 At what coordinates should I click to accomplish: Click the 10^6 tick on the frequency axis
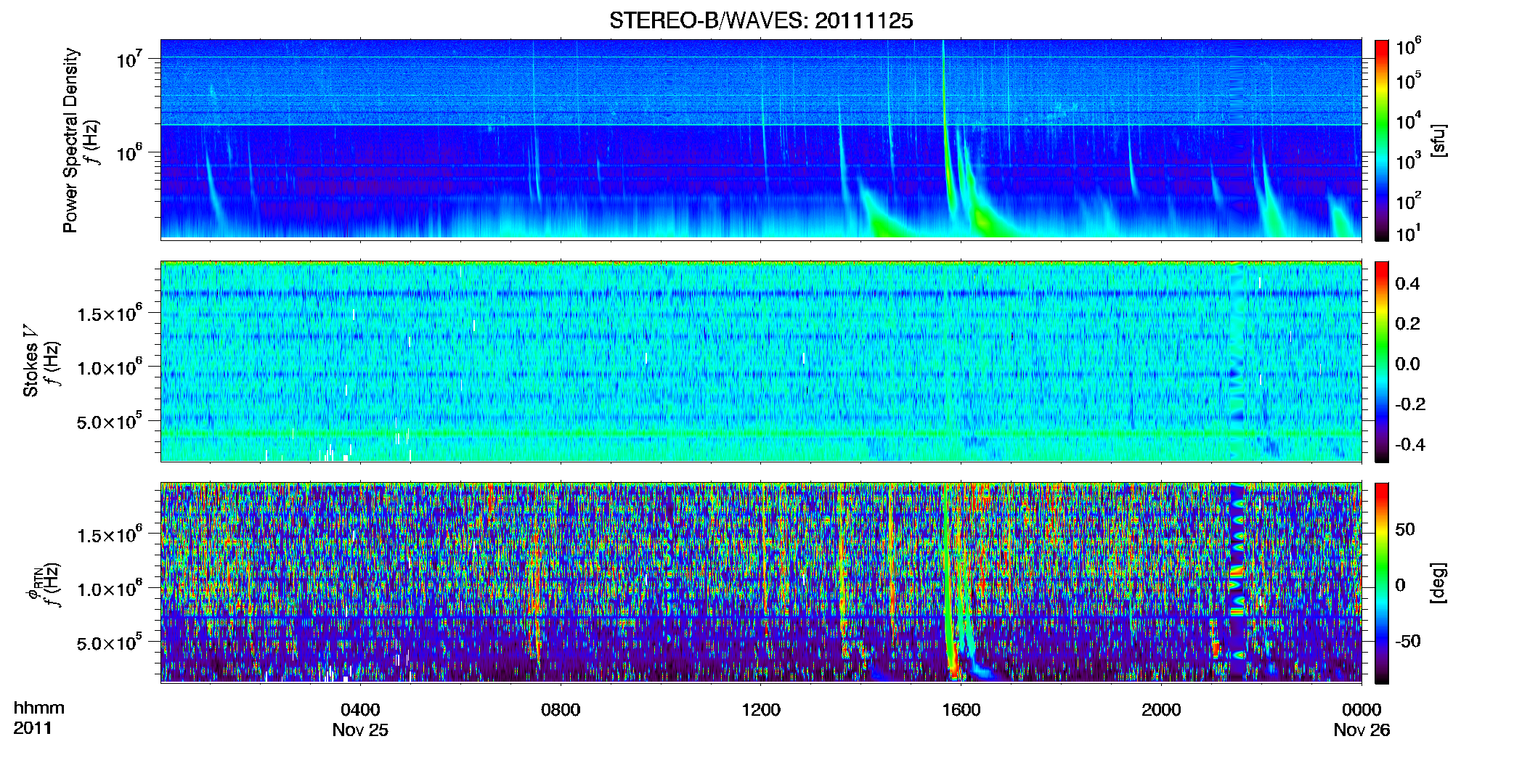(x=129, y=153)
